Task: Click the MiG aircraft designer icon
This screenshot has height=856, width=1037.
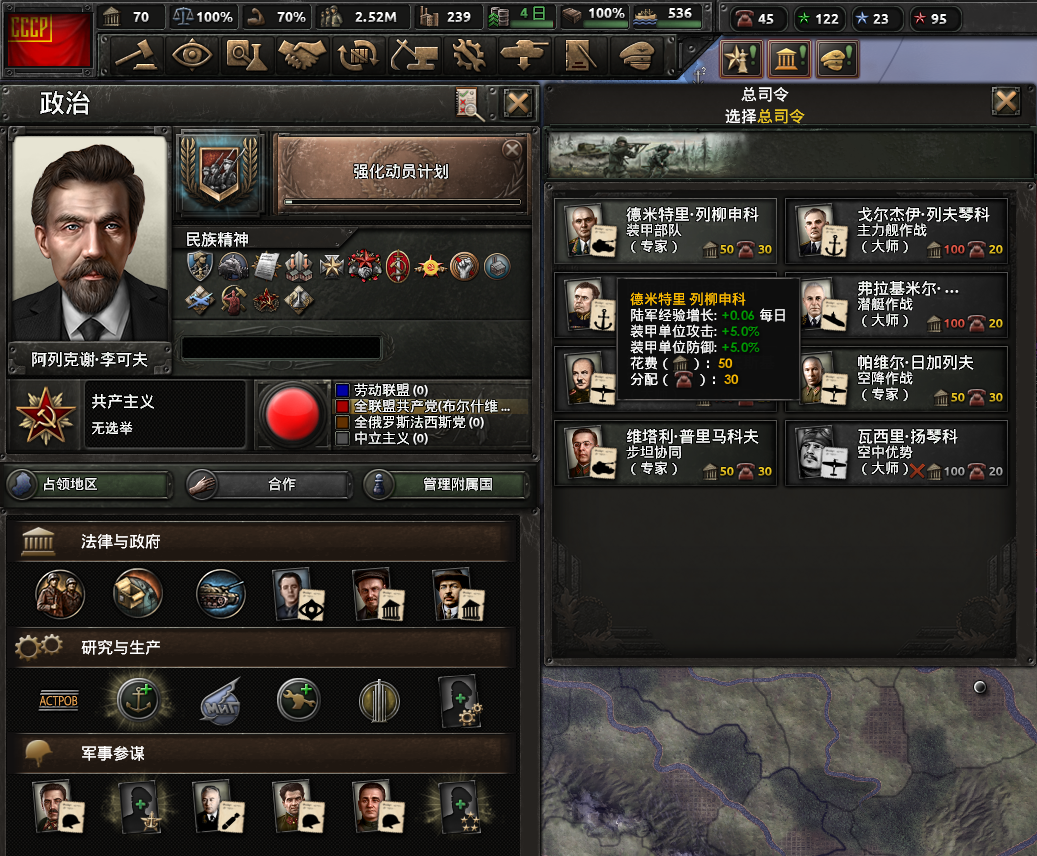Action: [220, 701]
